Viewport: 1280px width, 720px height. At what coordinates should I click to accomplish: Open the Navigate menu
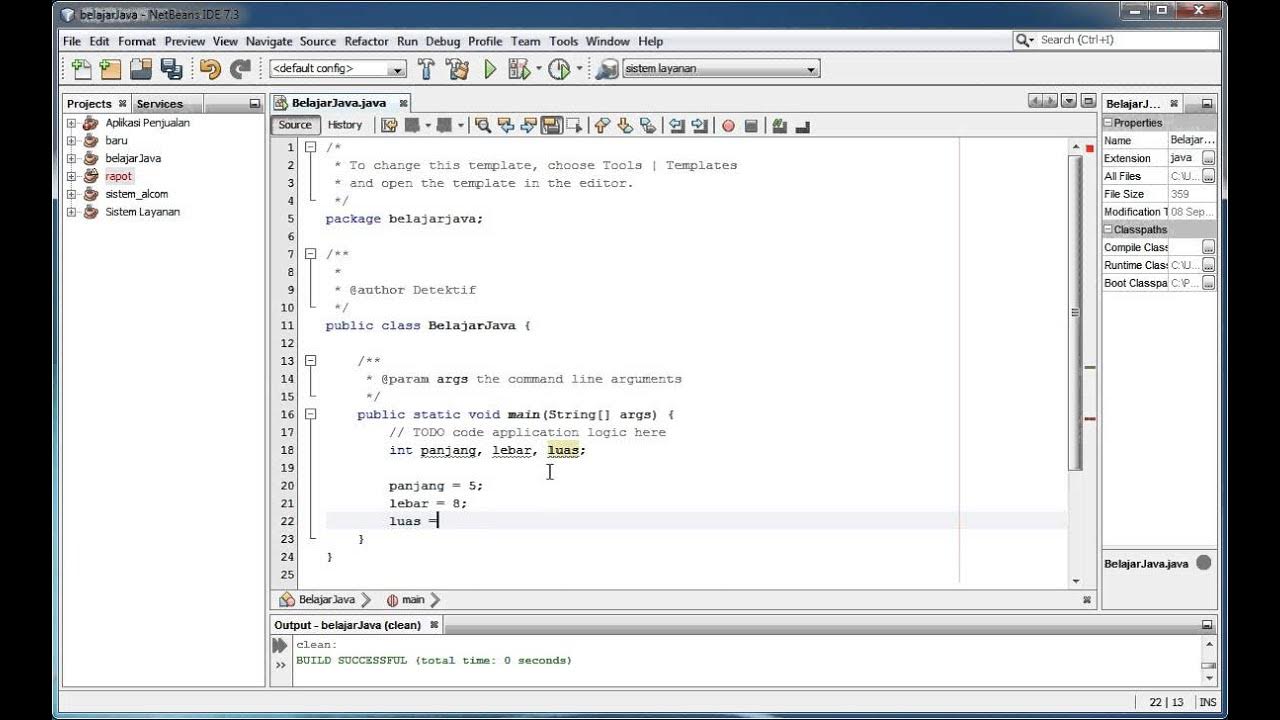pos(269,41)
